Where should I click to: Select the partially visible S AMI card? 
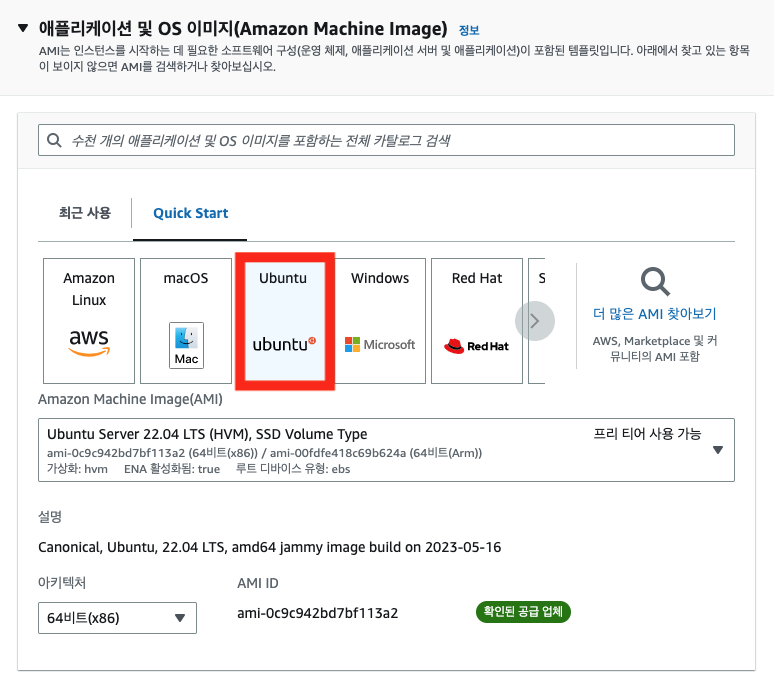coord(537,321)
